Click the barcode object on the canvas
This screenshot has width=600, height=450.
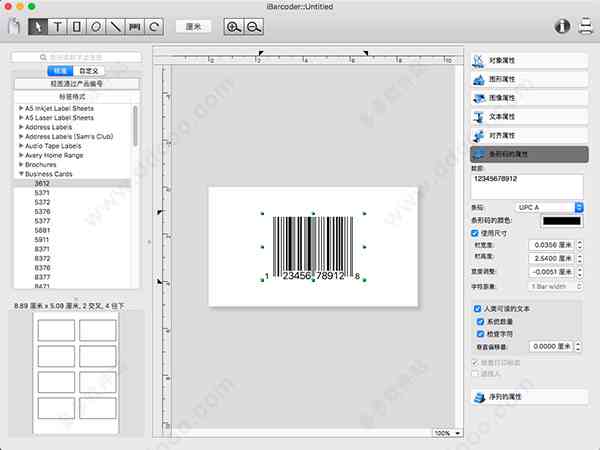coord(313,247)
